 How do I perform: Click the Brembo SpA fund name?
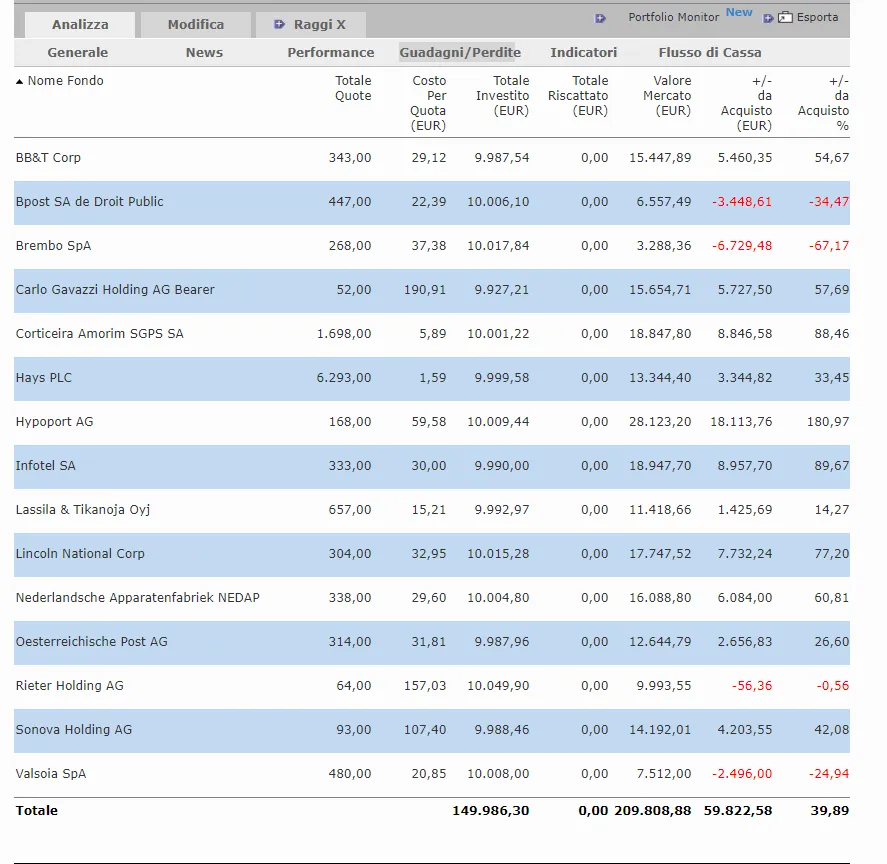pos(53,245)
